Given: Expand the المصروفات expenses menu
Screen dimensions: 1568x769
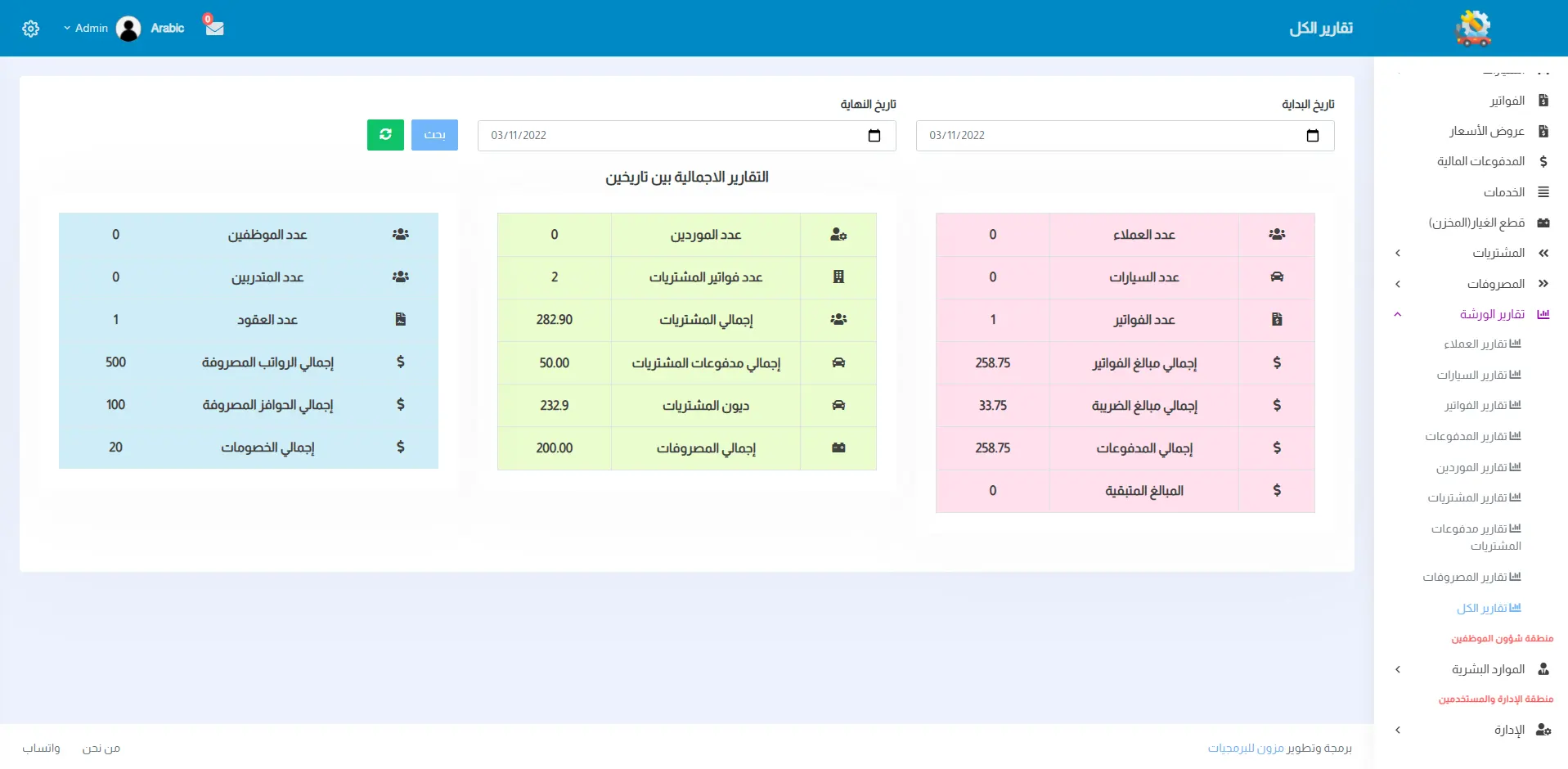Looking at the screenshot, I should pos(1398,284).
